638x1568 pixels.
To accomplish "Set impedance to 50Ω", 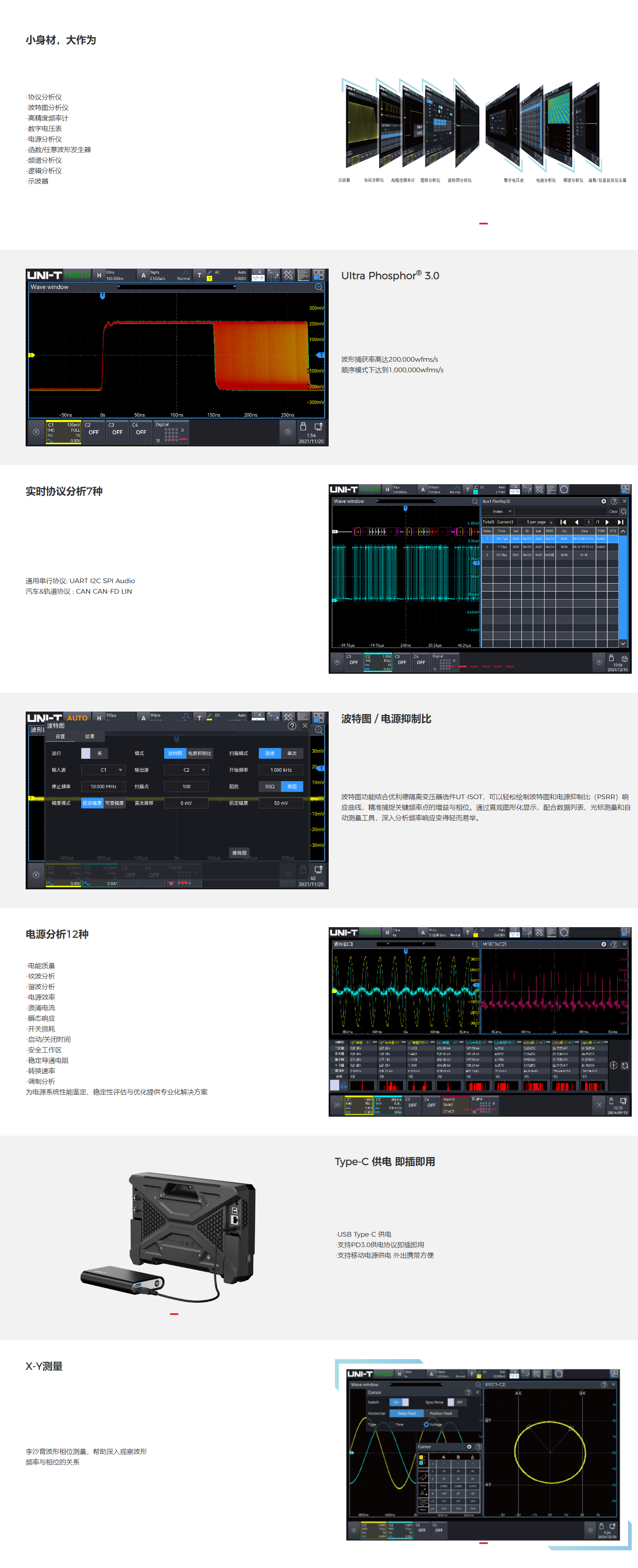I will click(x=269, y=787).
